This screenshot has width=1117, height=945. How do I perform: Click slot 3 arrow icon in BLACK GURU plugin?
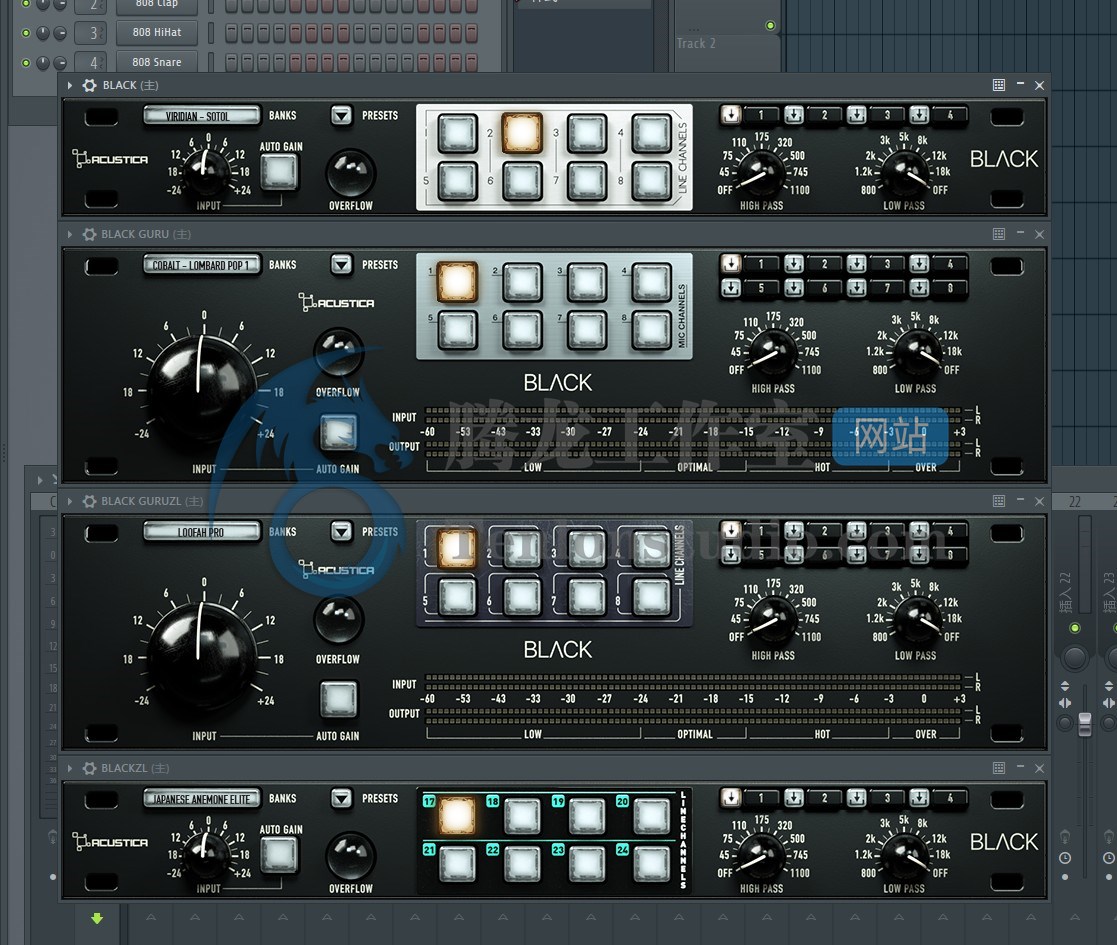pyautogui.click(x=856, y=263)
